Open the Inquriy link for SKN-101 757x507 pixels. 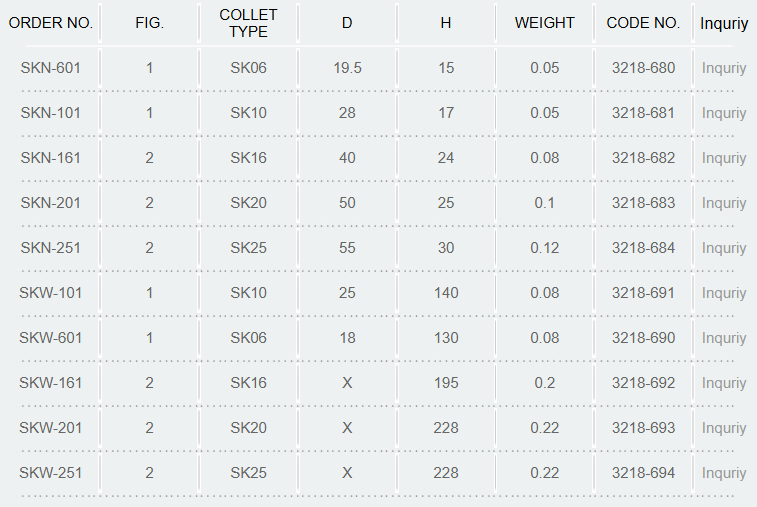724,113
